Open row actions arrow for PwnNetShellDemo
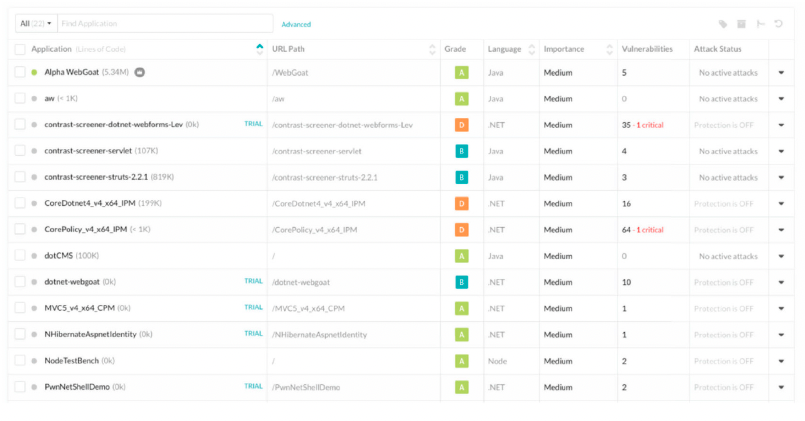 [x=782, y=386]
